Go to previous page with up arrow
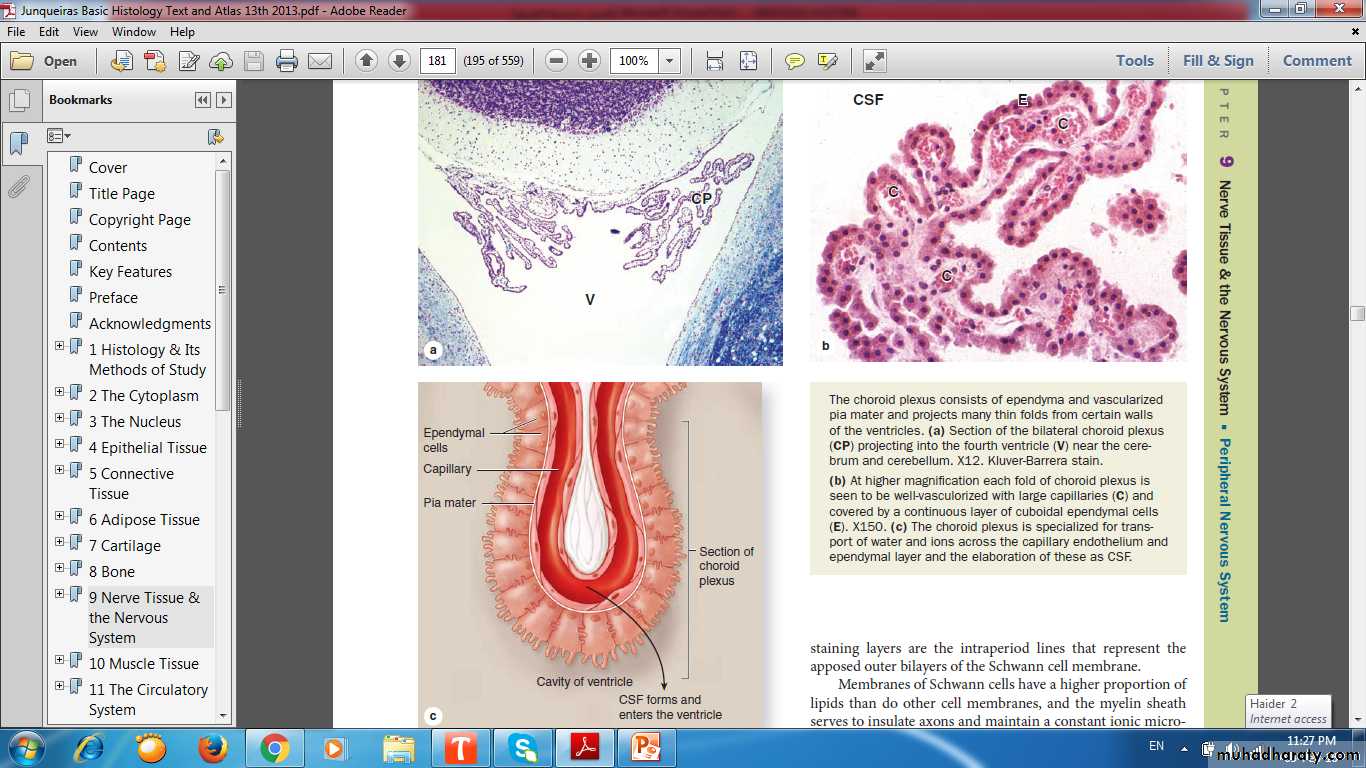The image size is (1366, 768). tap(366, 61)
